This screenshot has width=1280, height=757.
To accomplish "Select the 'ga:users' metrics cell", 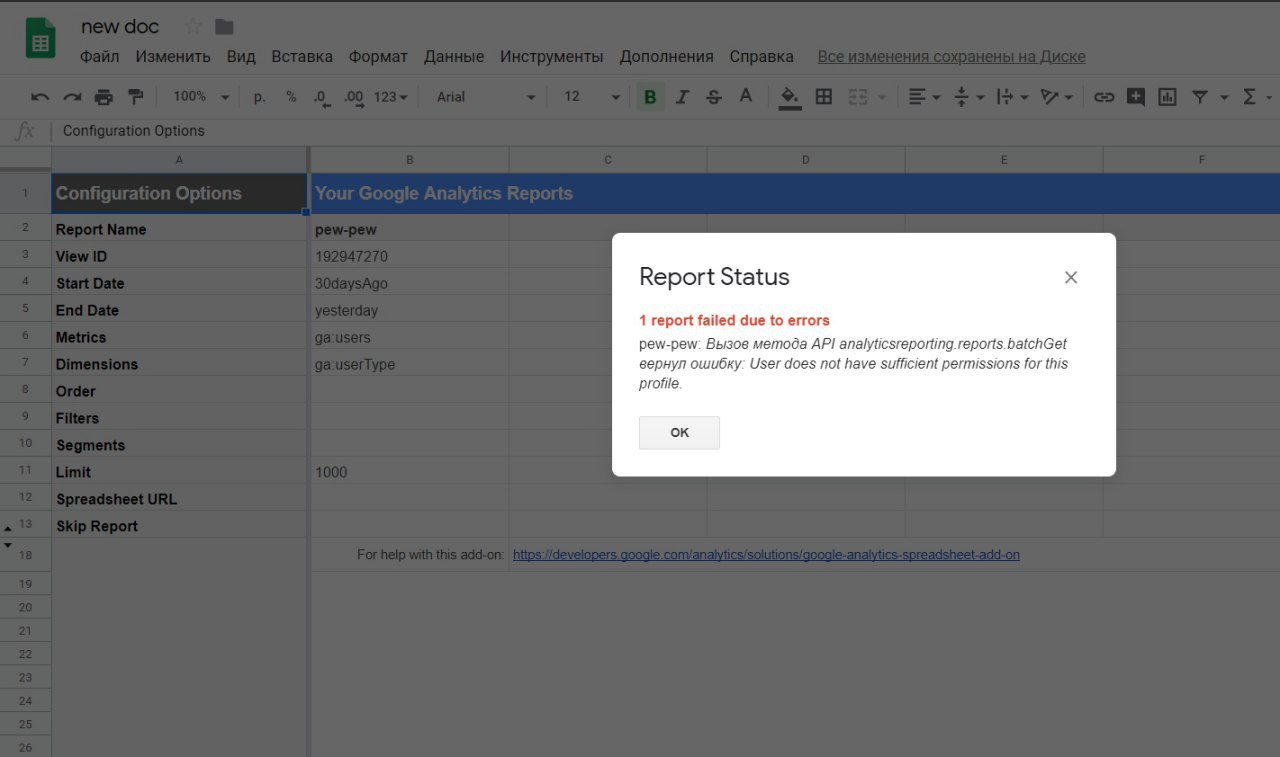I will pyautogui.click(x=410, y=337).
